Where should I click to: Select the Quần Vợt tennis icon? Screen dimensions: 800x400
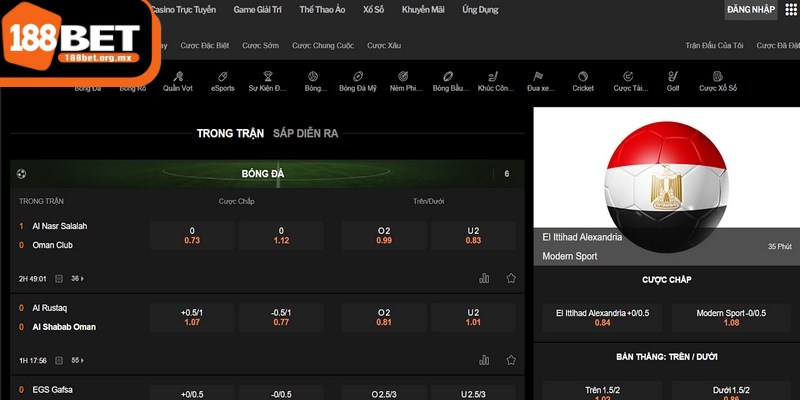pos(177,80)
